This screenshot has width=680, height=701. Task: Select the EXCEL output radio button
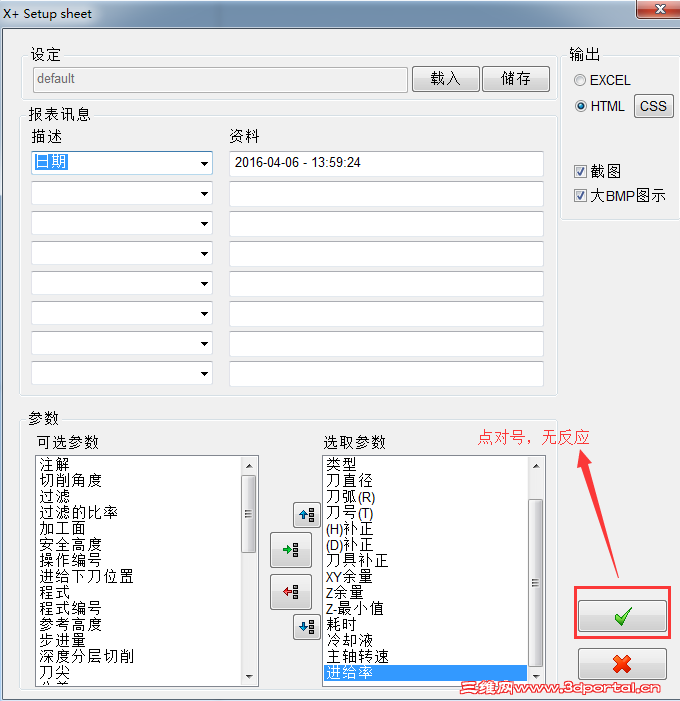[580, 80]
